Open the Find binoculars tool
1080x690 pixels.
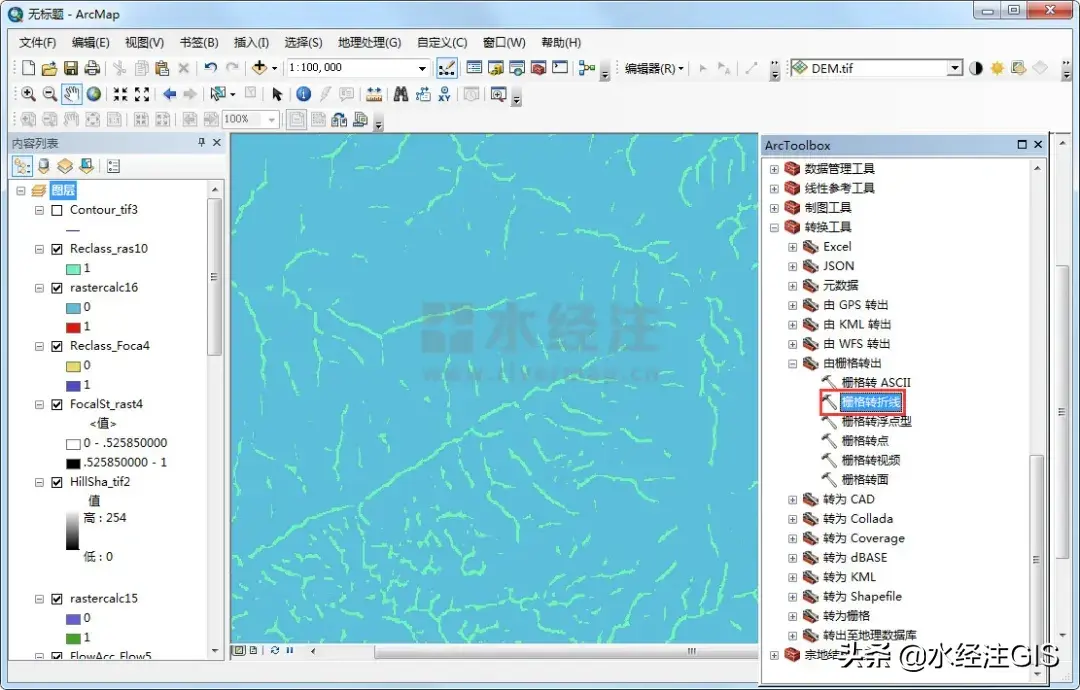pyautogui.click(x=400, y=94)
